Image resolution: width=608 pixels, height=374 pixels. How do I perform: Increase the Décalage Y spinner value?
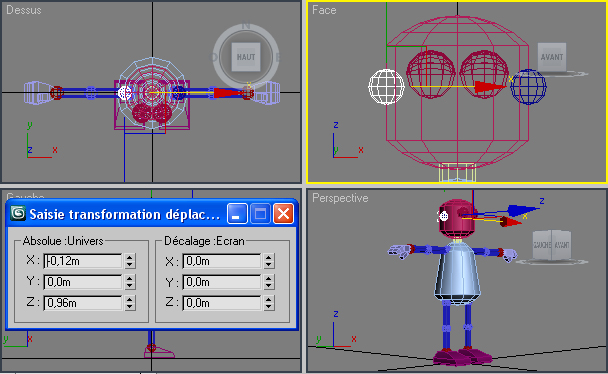(x=269, y=278)
